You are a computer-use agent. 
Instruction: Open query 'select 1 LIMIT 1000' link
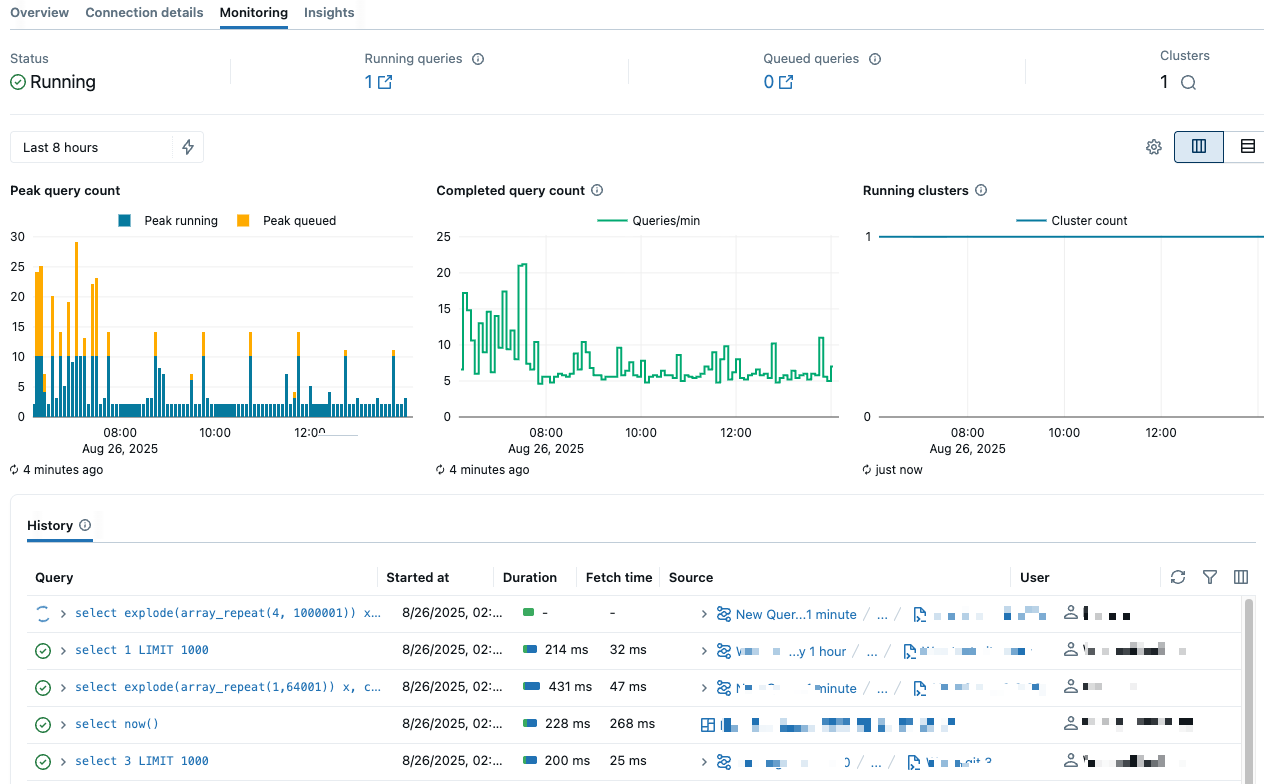(142, 650)
